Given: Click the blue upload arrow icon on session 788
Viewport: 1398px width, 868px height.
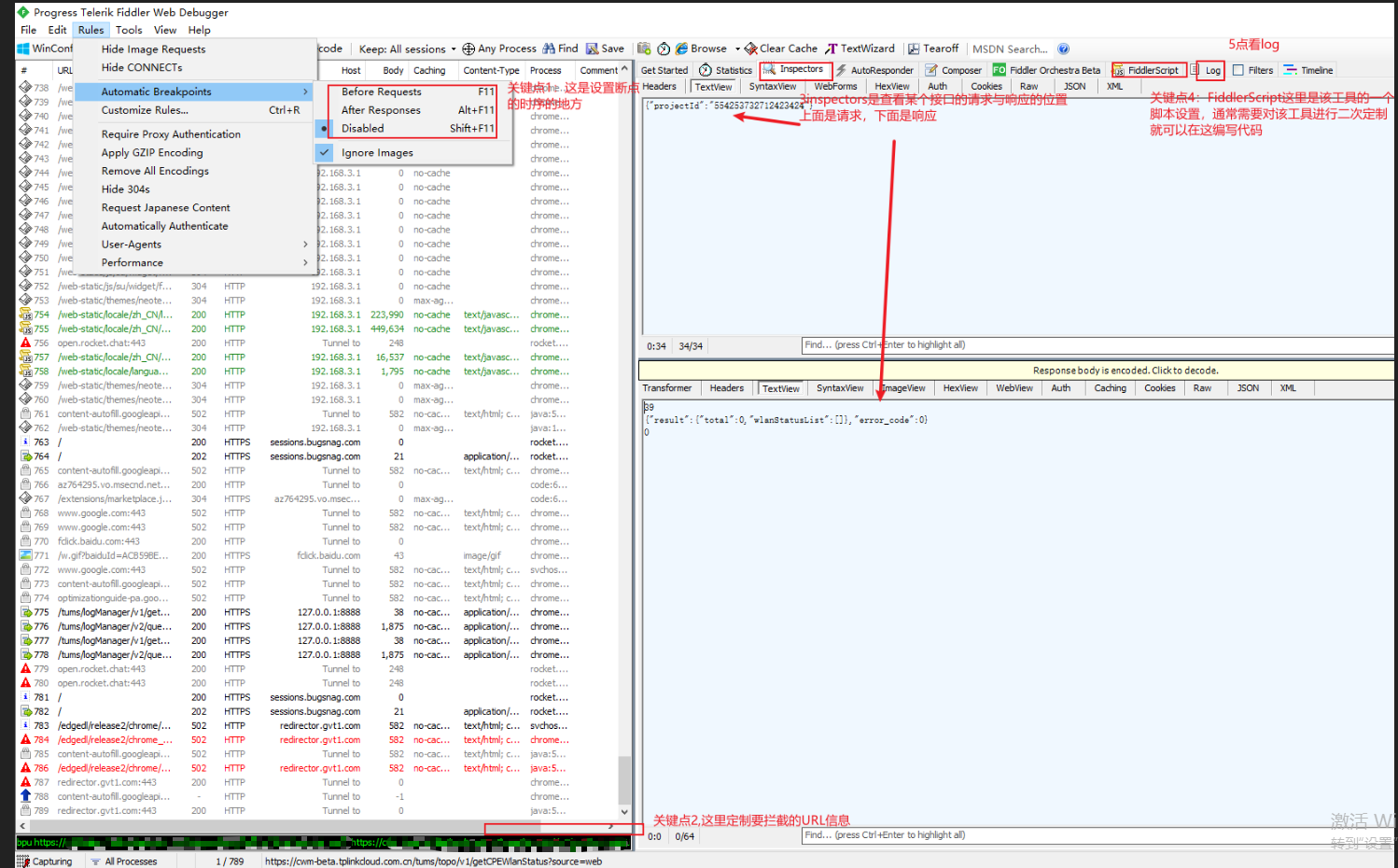Looking at the screenshot, I should 25,796.
